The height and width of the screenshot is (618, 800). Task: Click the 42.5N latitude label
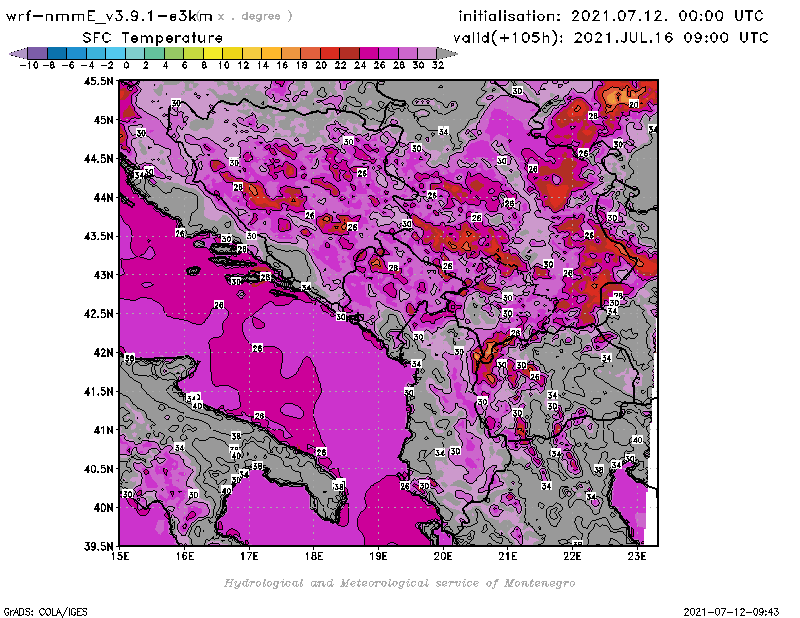coord(99,314)
